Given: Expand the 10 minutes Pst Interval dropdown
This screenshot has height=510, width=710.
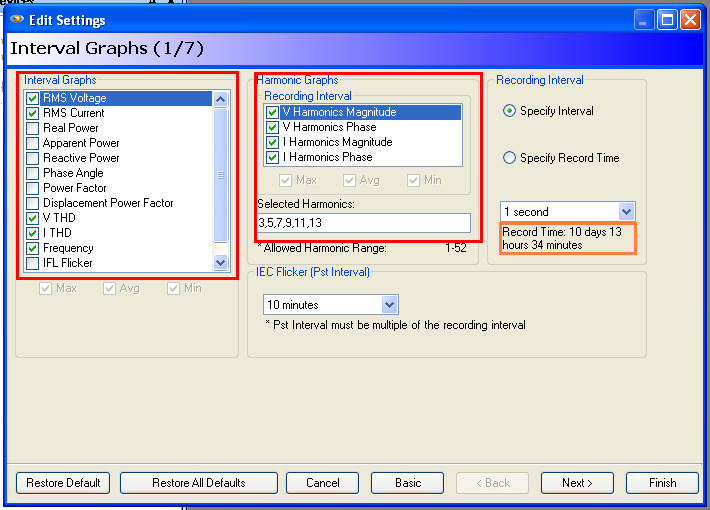Looking at the screenshot, I should pyautogui.click(x=389, y=304).
